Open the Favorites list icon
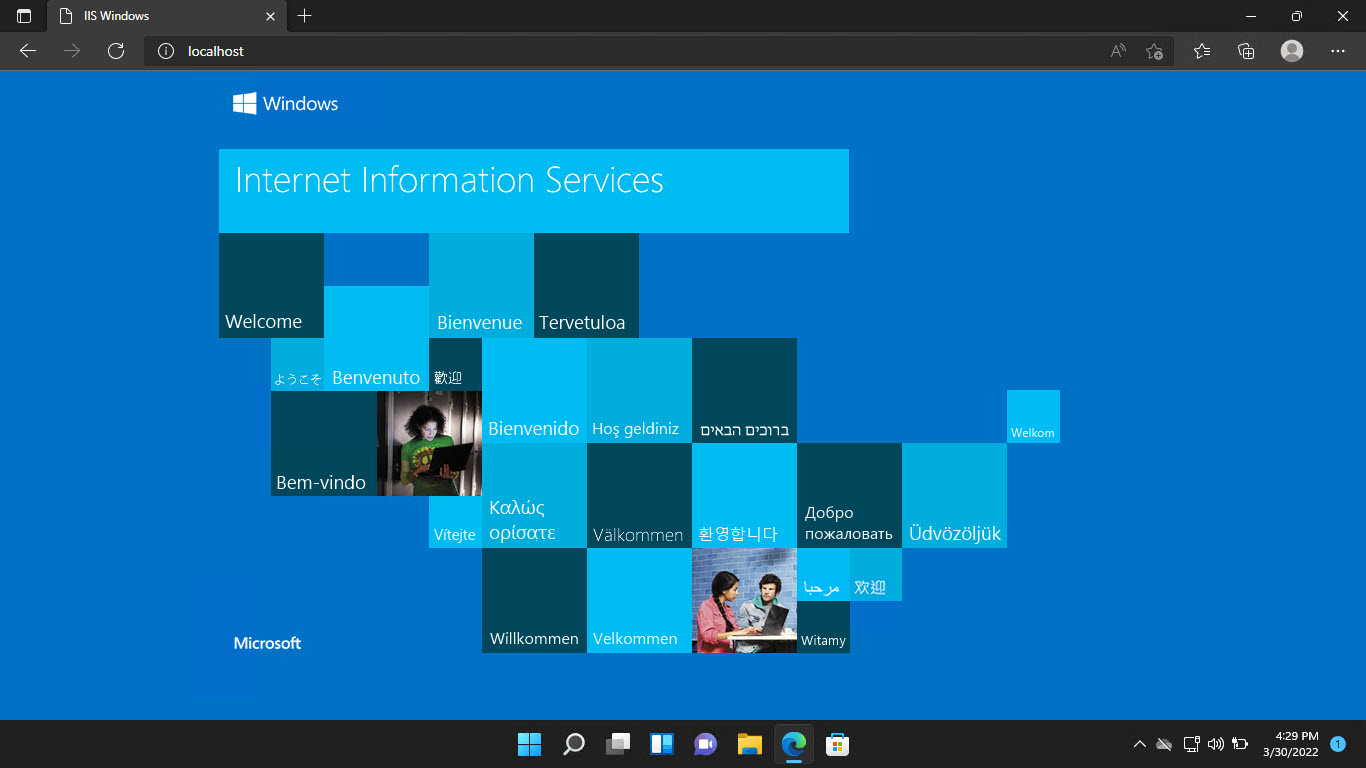The width and height of the screenshot is (1366, 768). point(1202,51)
